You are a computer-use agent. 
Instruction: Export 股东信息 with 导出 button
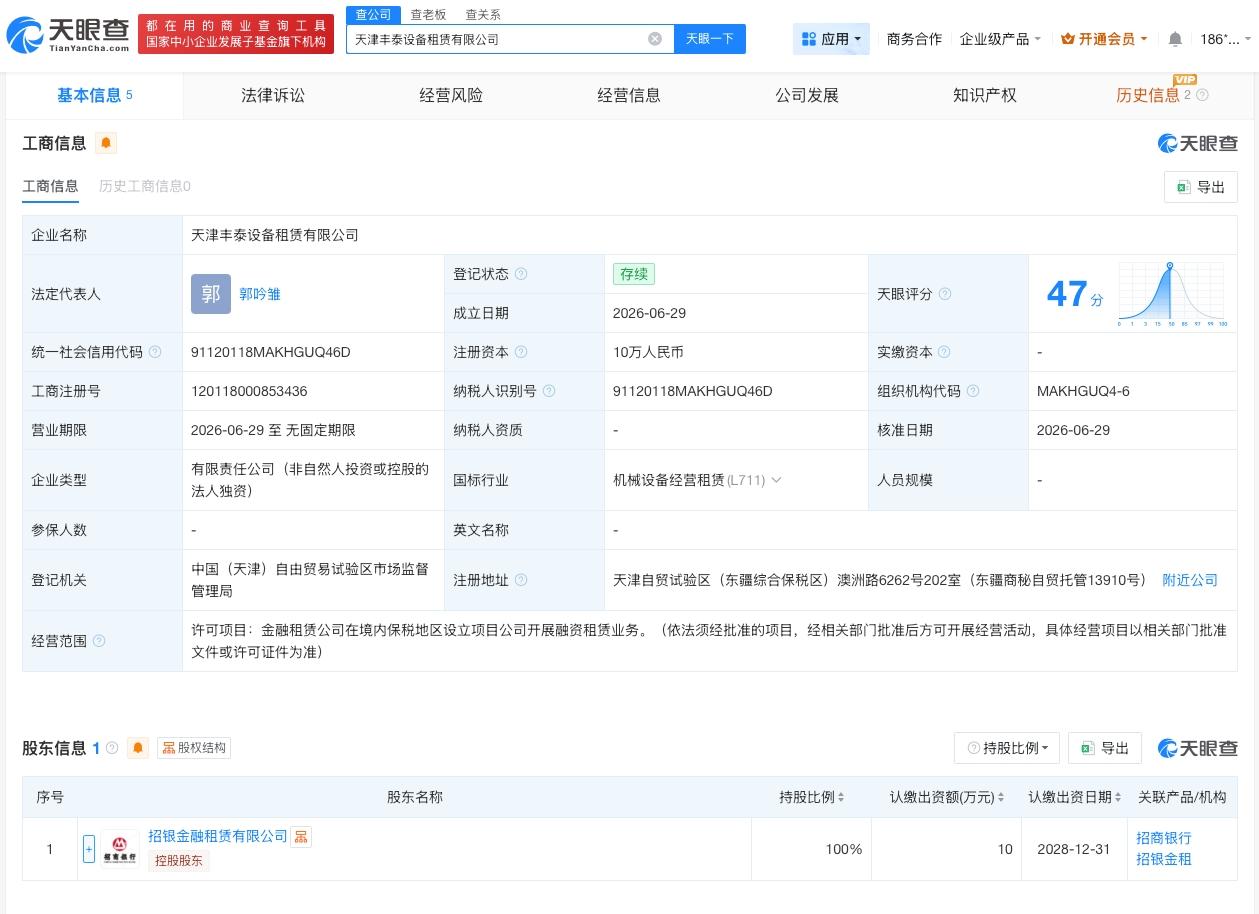point(1105,748)
